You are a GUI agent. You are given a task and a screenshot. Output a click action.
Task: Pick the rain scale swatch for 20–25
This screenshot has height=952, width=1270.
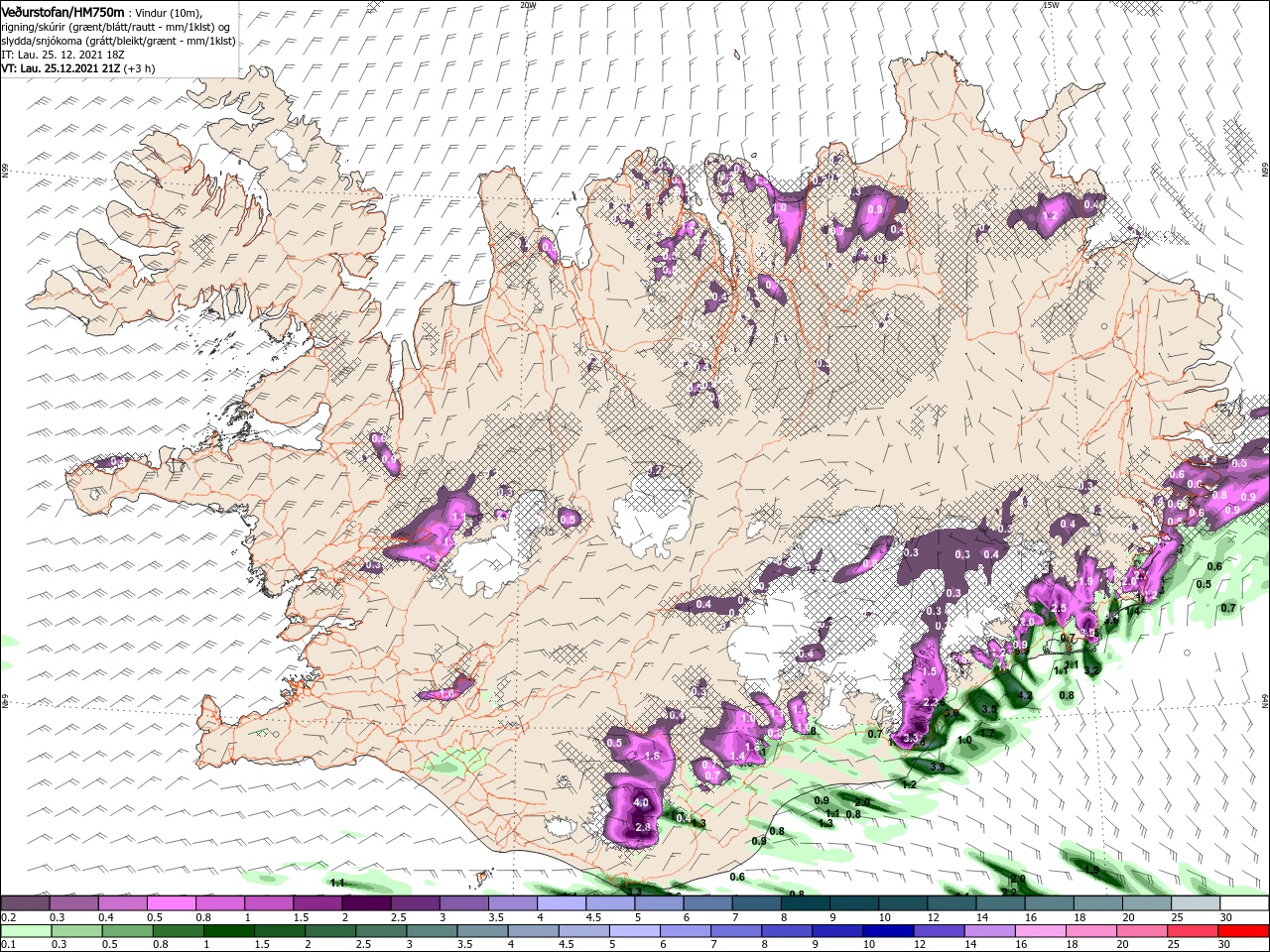tap(1143, 931)
